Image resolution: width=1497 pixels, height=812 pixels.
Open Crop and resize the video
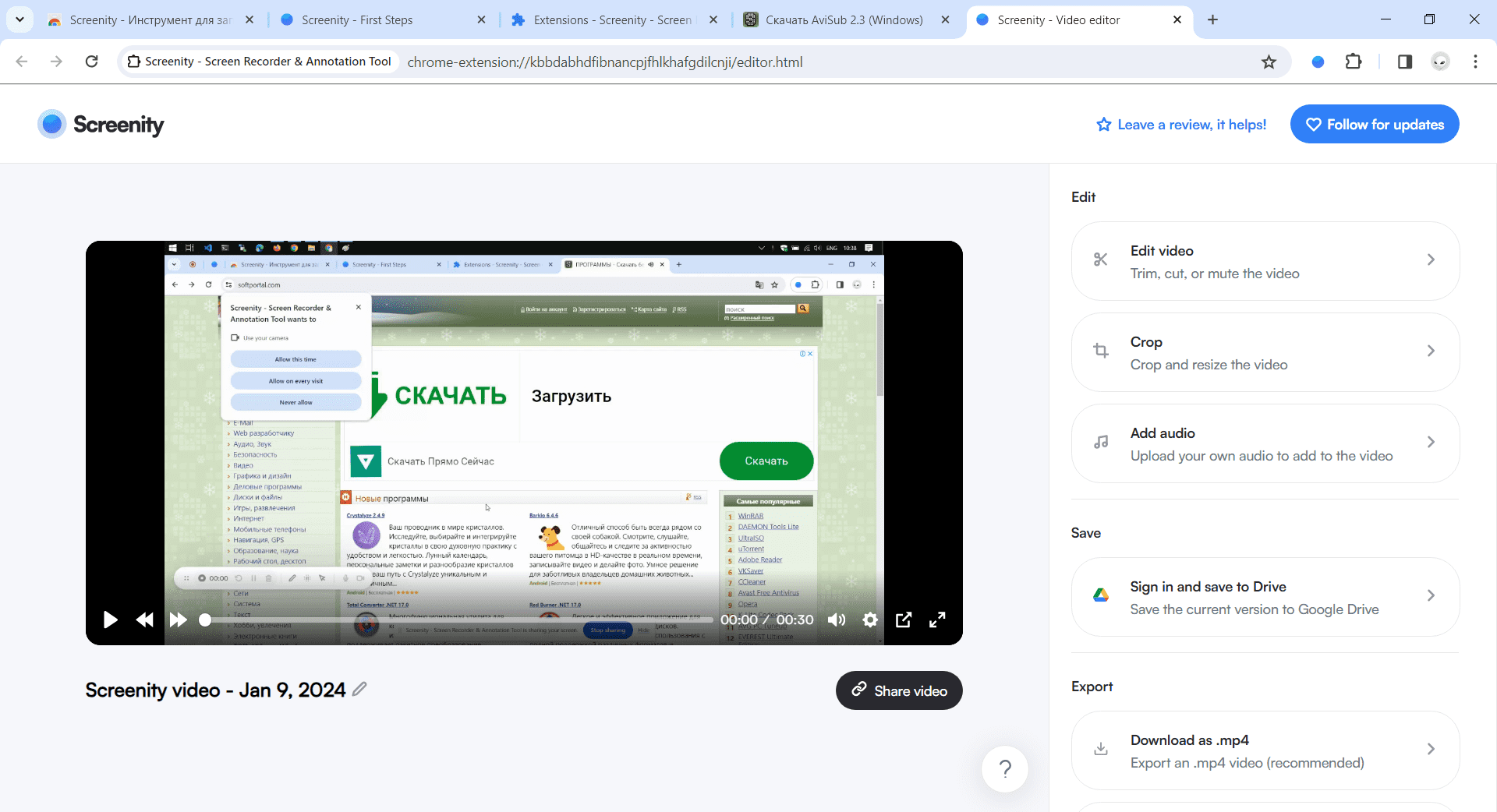click(1265, 352)
